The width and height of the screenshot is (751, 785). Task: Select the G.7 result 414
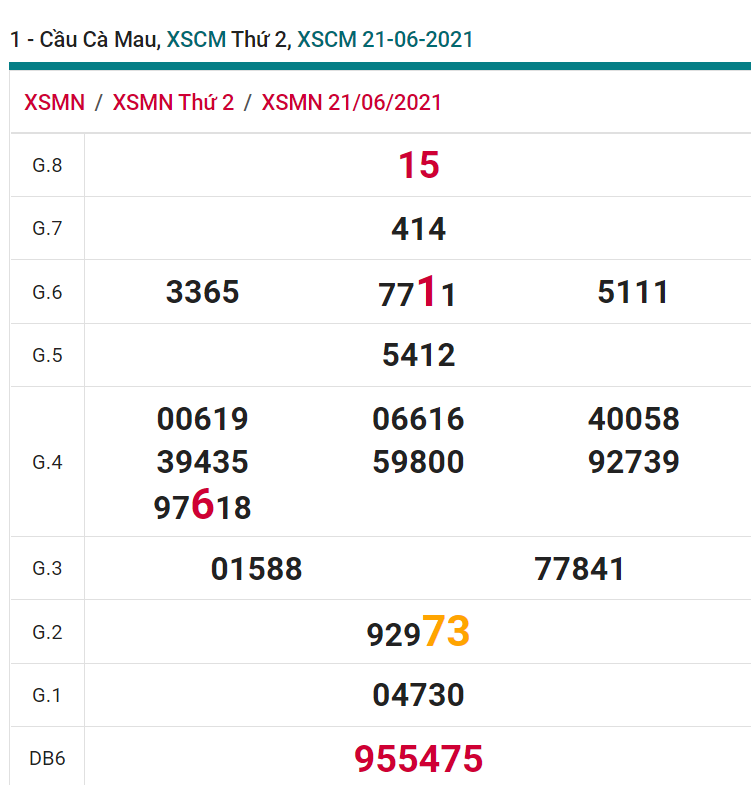pyautogui.click(x=418, y=229)
